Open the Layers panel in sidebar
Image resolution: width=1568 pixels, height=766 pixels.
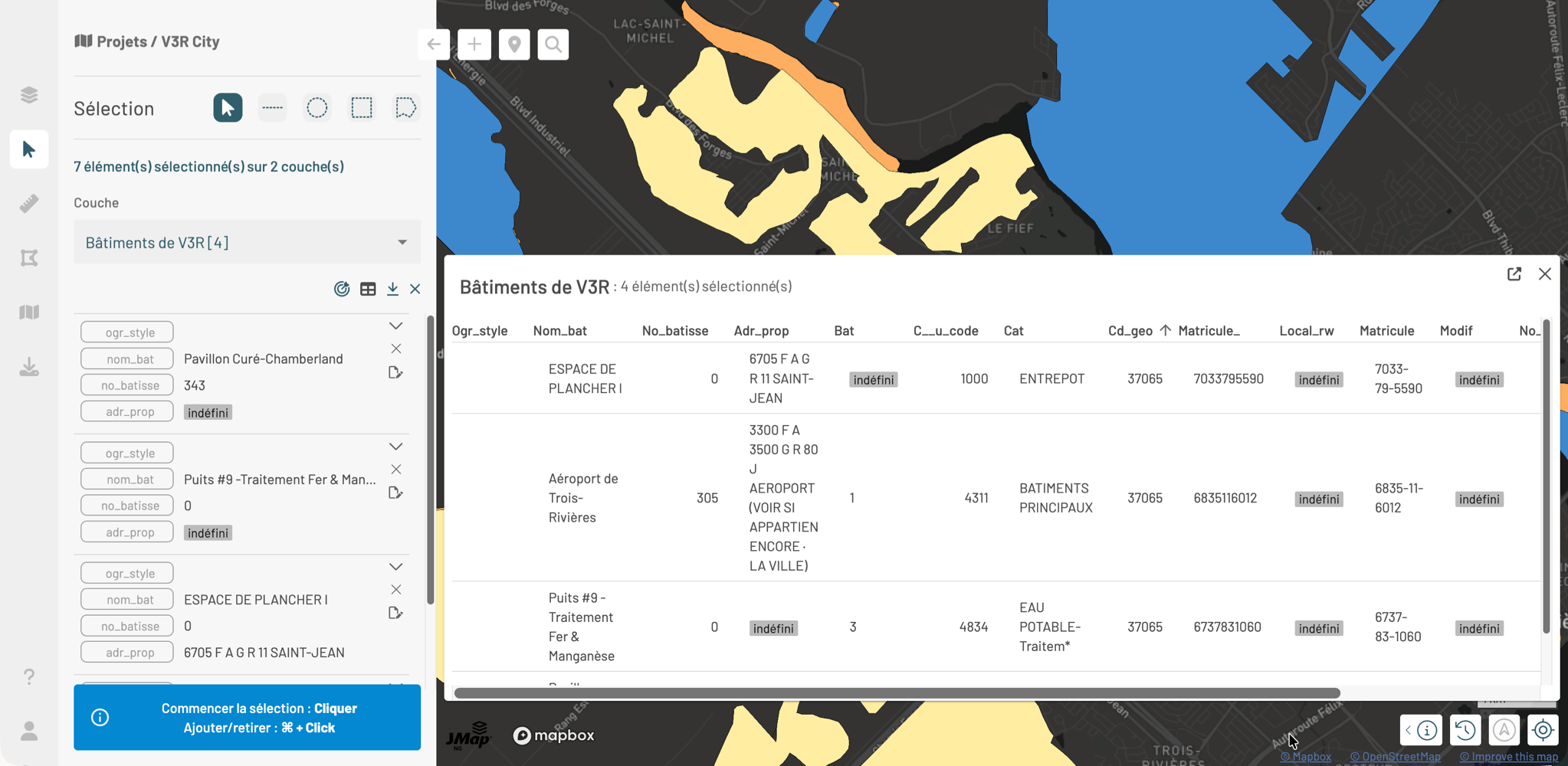(29, 95)
